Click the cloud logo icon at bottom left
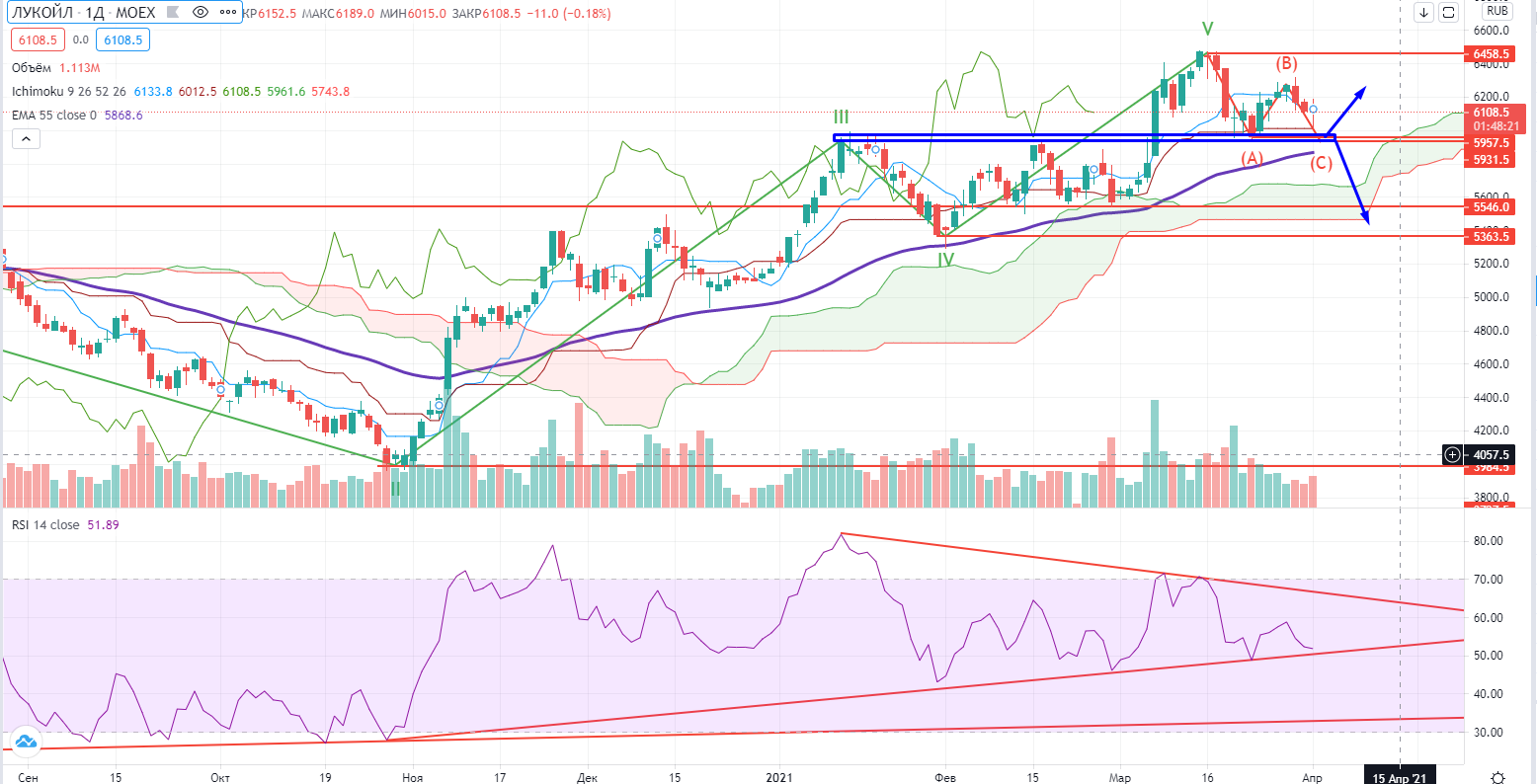1537x784 pixels. coord(26,742)
